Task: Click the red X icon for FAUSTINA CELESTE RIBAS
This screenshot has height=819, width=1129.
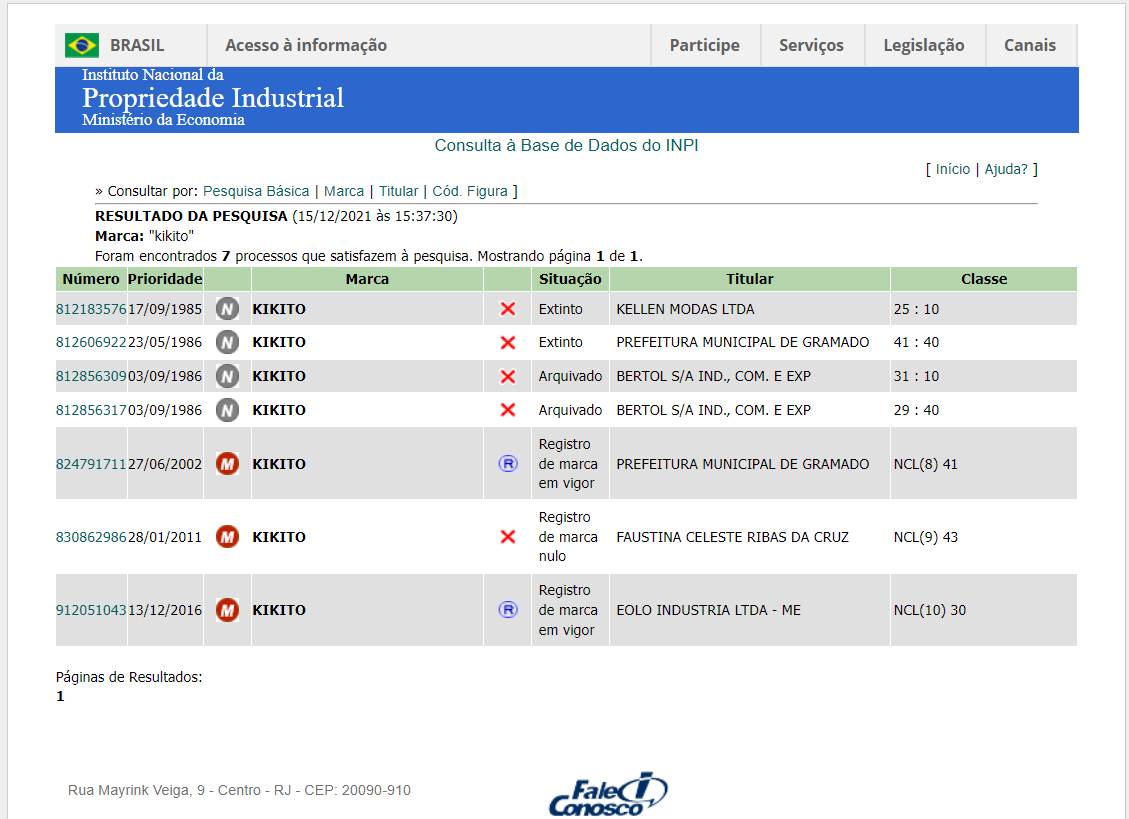Action: click(508, 537)
